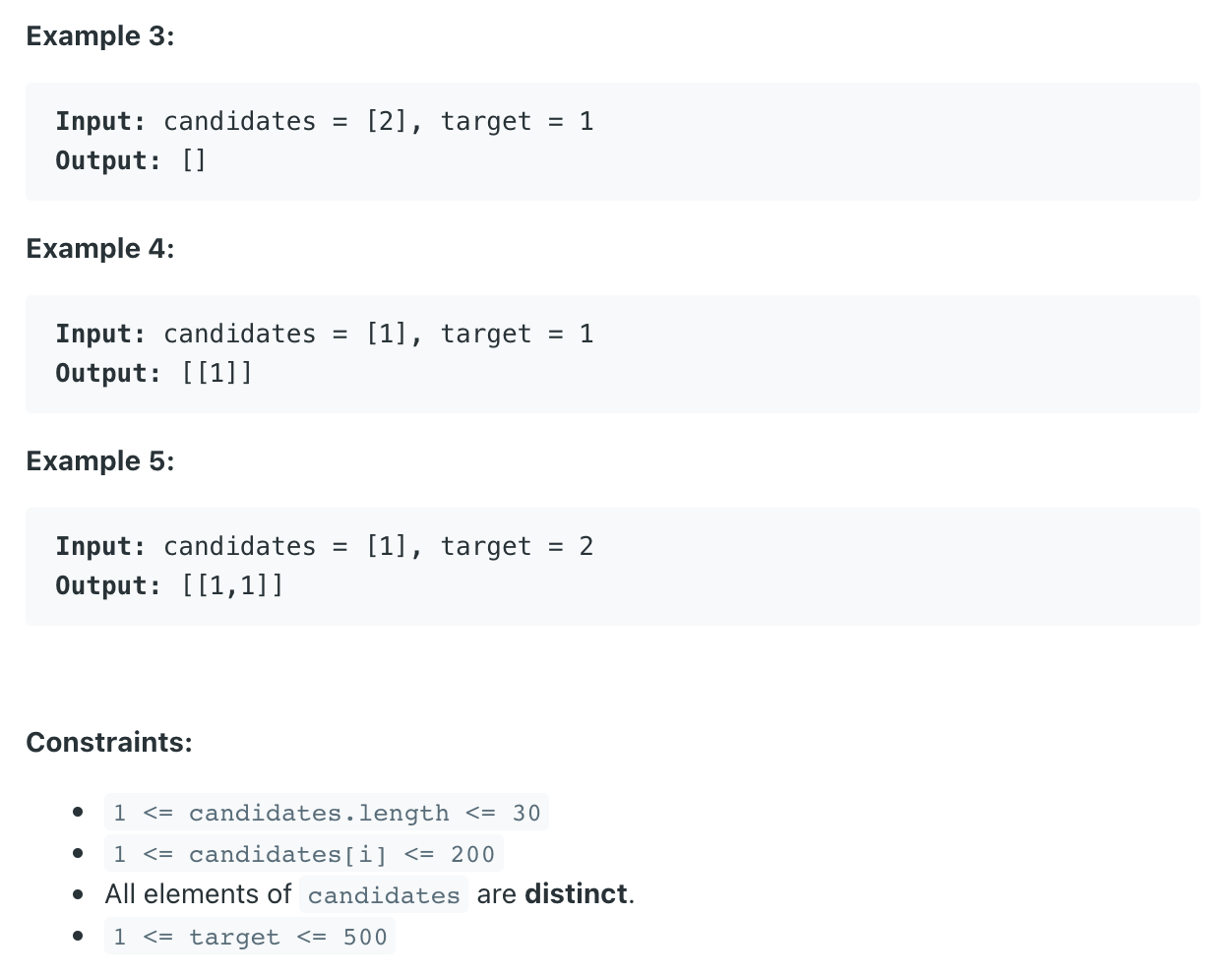Click target <= 500 constraint code
This screenshot has width=1232, height=976.
pyautogui.click(x=250, y=937)
